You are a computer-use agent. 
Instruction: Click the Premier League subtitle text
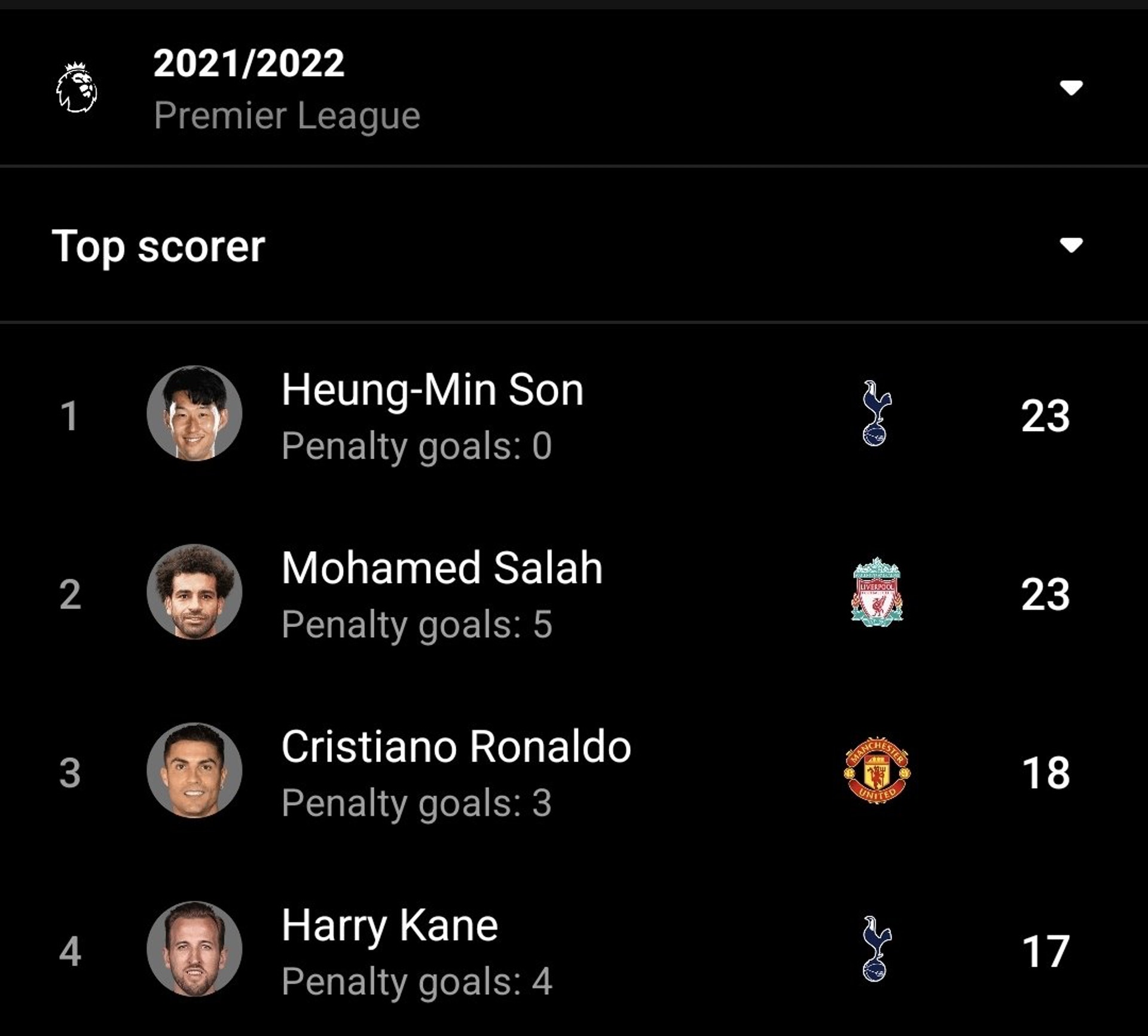tap(287, 115)
